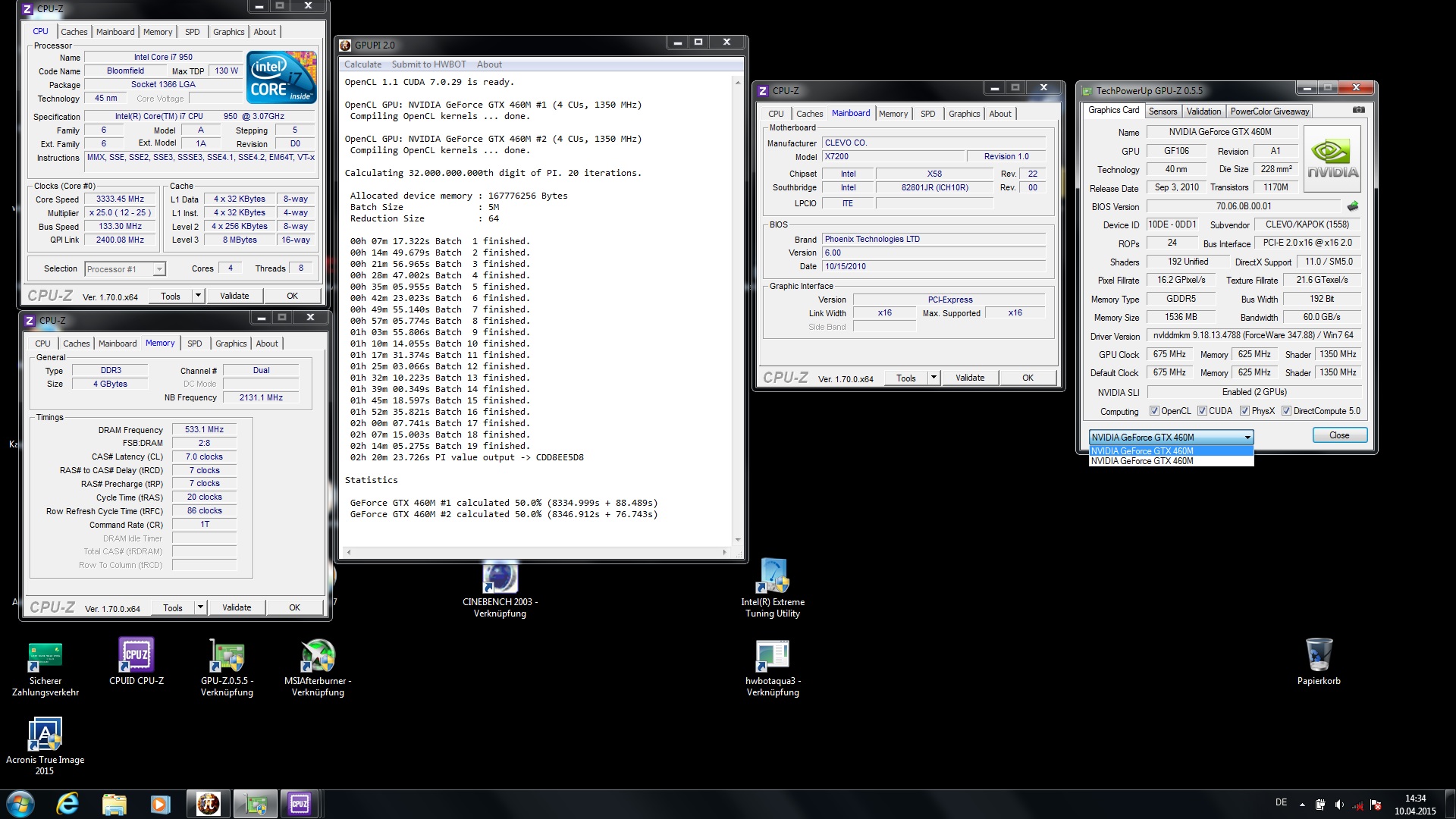Show hidden tray icons arrow
Viewport: 1456px width, 819px height.
1302,805
